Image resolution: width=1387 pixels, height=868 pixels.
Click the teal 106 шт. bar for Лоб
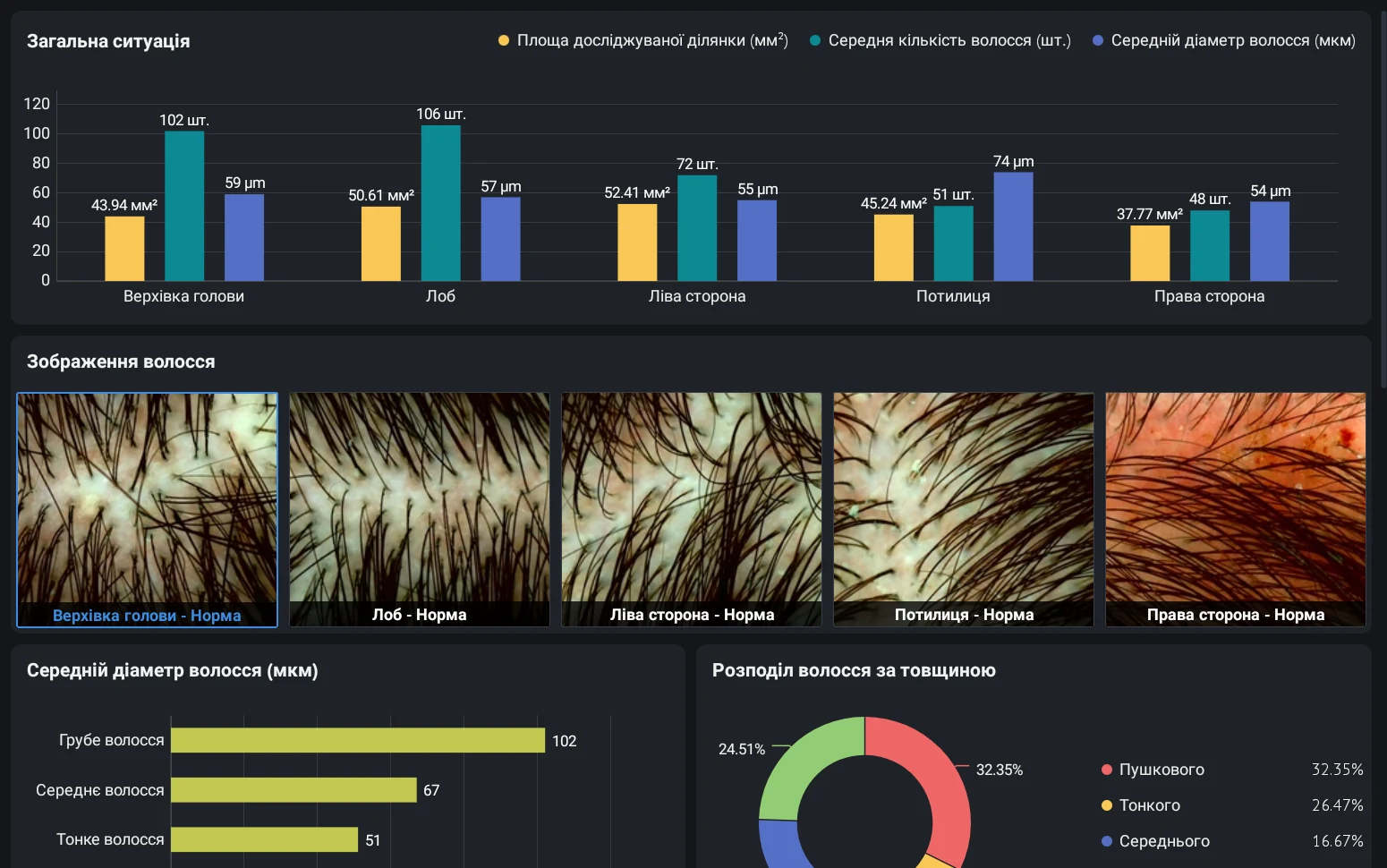441,203
